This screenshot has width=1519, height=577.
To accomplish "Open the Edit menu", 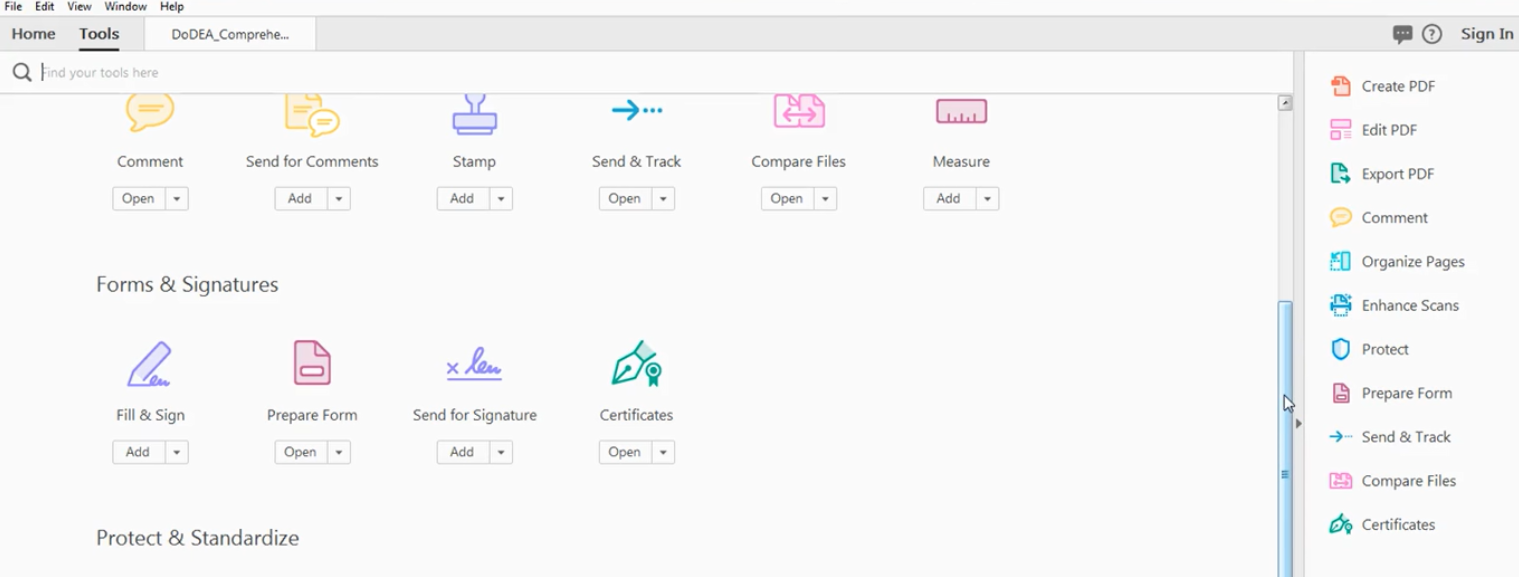I will pos(45,7).
